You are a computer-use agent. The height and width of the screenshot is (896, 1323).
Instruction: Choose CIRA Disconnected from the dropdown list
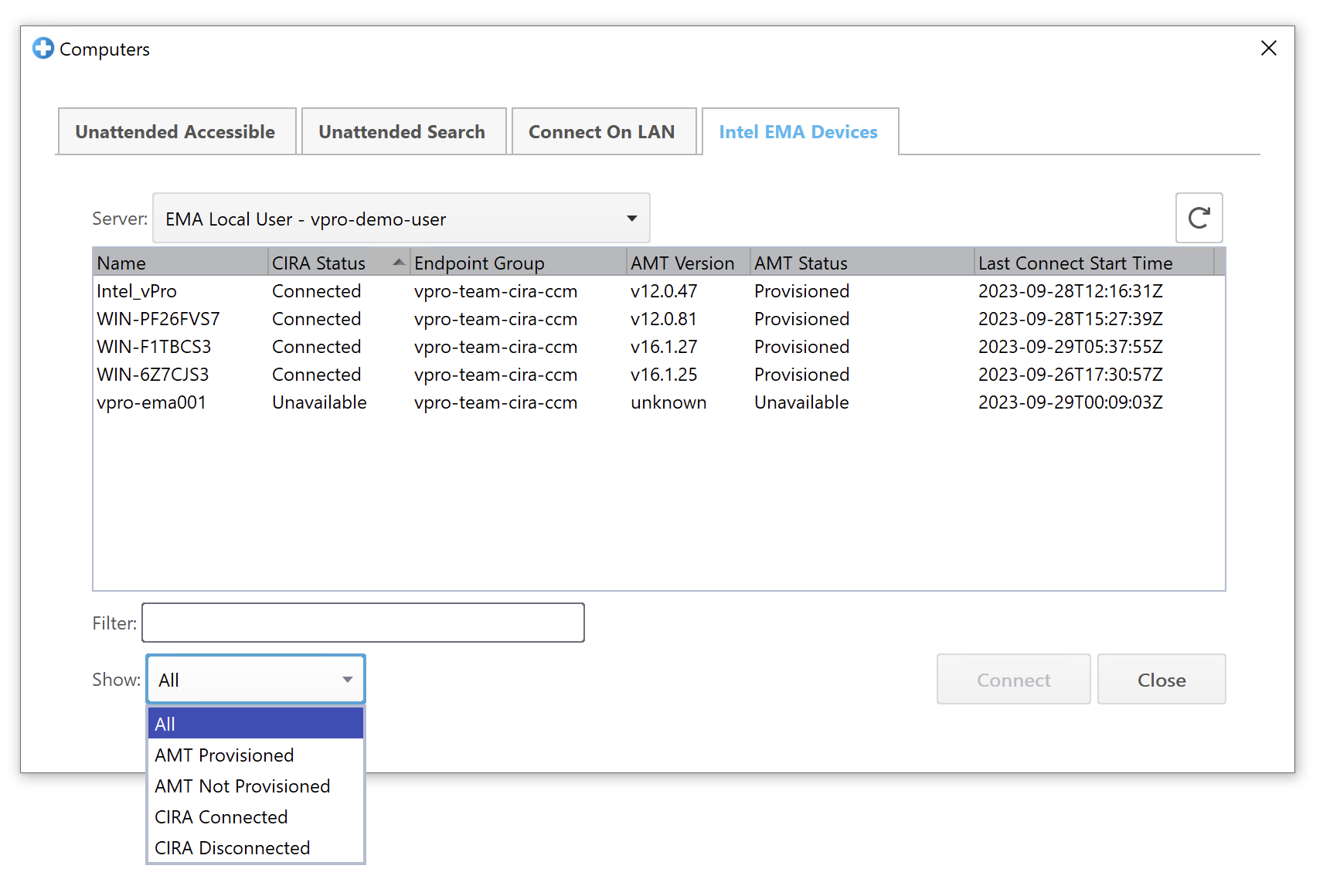tap(232, 847)
